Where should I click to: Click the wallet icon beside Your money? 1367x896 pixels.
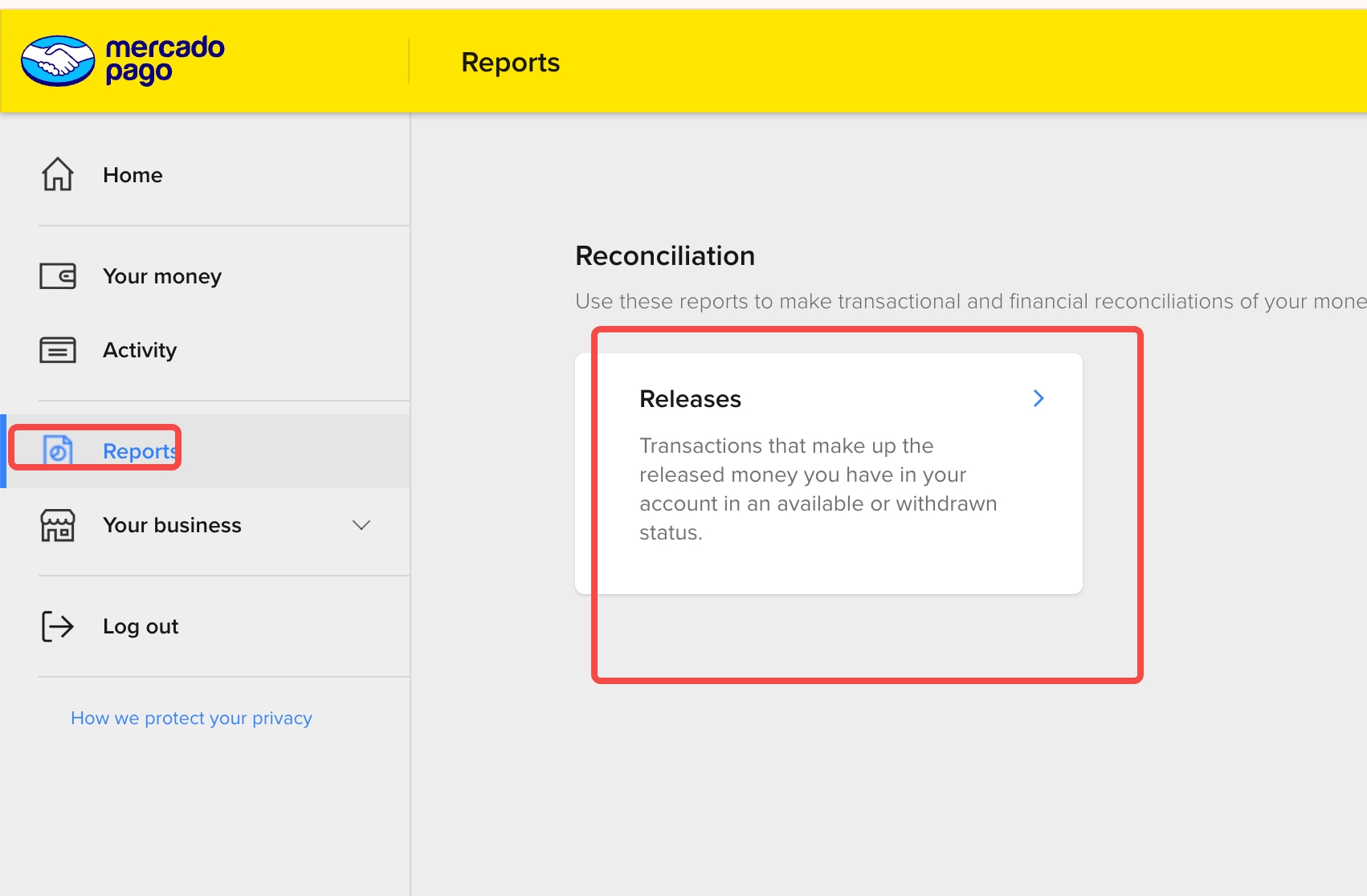(x=58, y=276)
